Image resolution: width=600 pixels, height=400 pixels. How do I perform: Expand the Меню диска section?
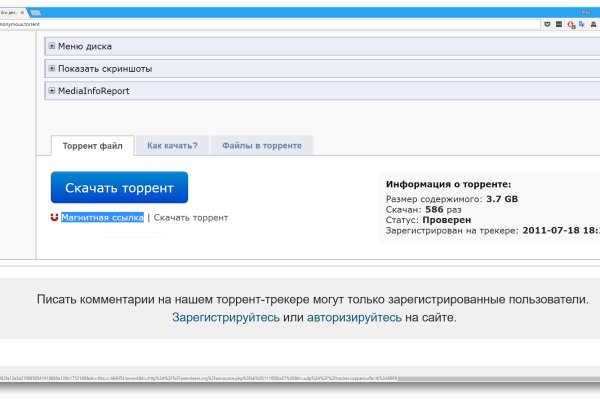tap(53, 46)
